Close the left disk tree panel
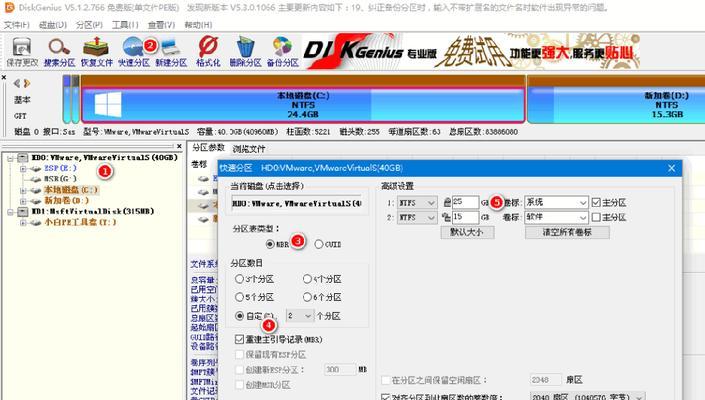 coord(179,146)
